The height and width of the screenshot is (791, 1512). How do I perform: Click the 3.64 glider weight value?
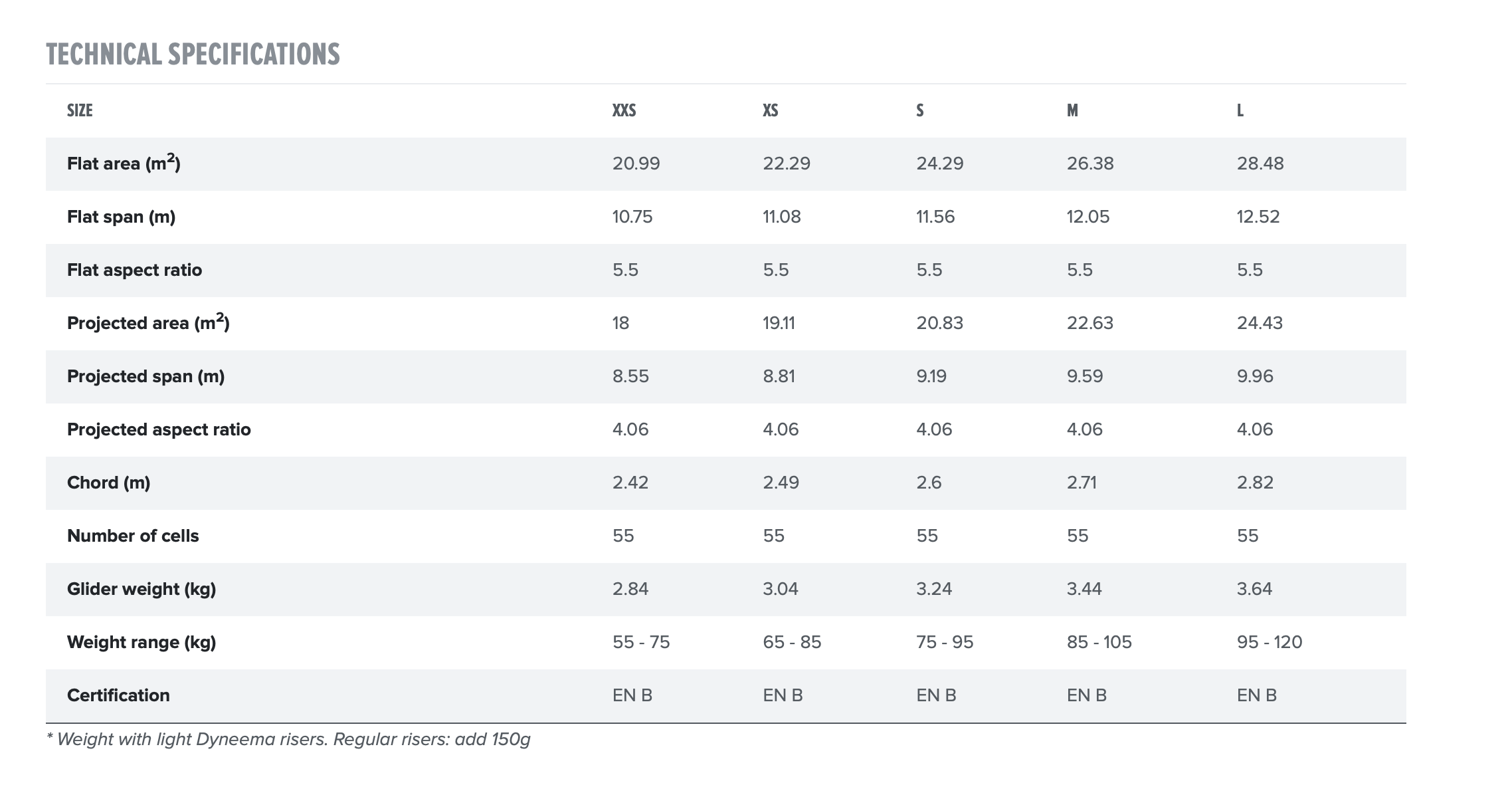tap(1254, 589)
